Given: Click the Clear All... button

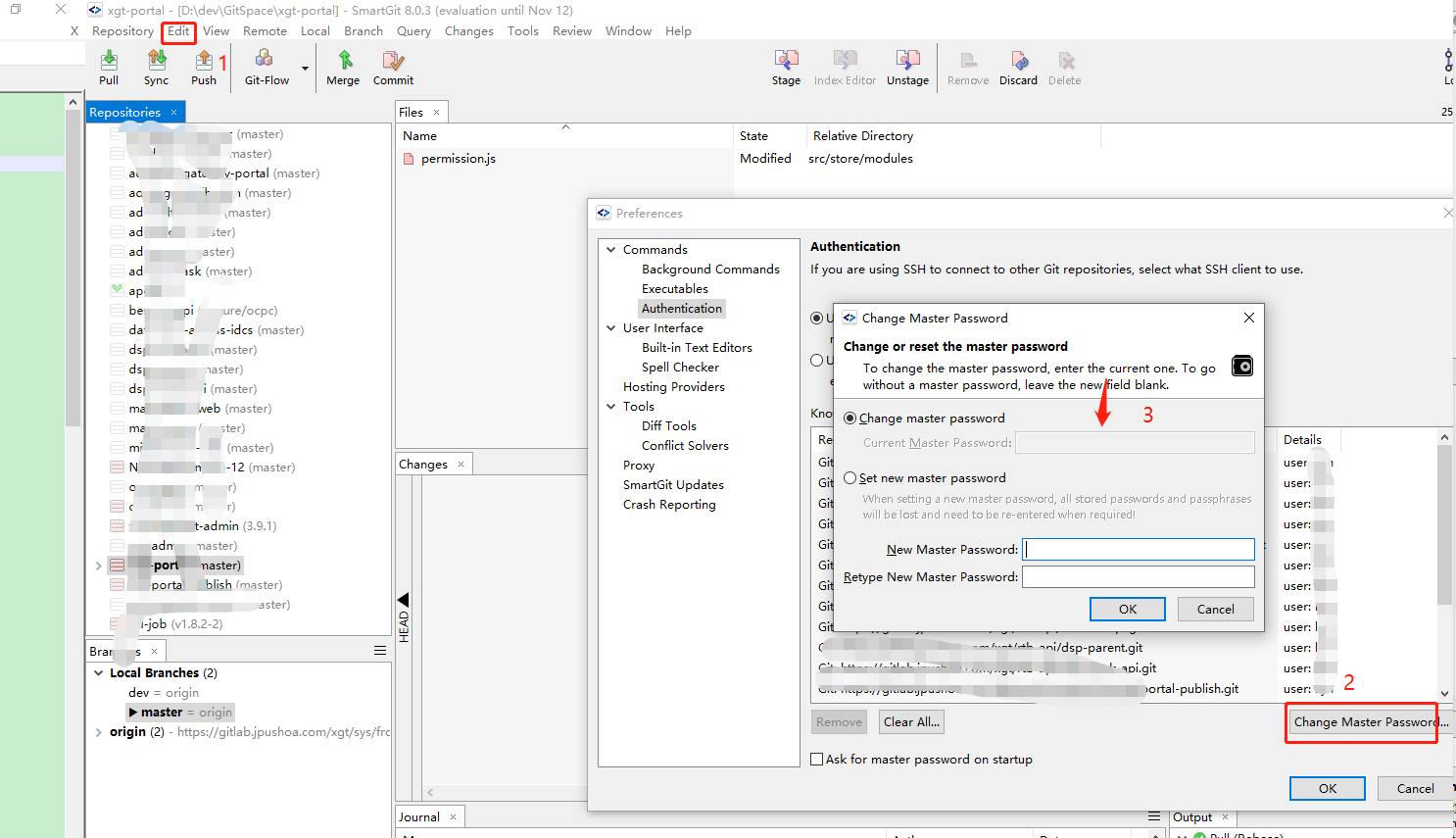Looking at the screenshot, I should pos(912,722).
